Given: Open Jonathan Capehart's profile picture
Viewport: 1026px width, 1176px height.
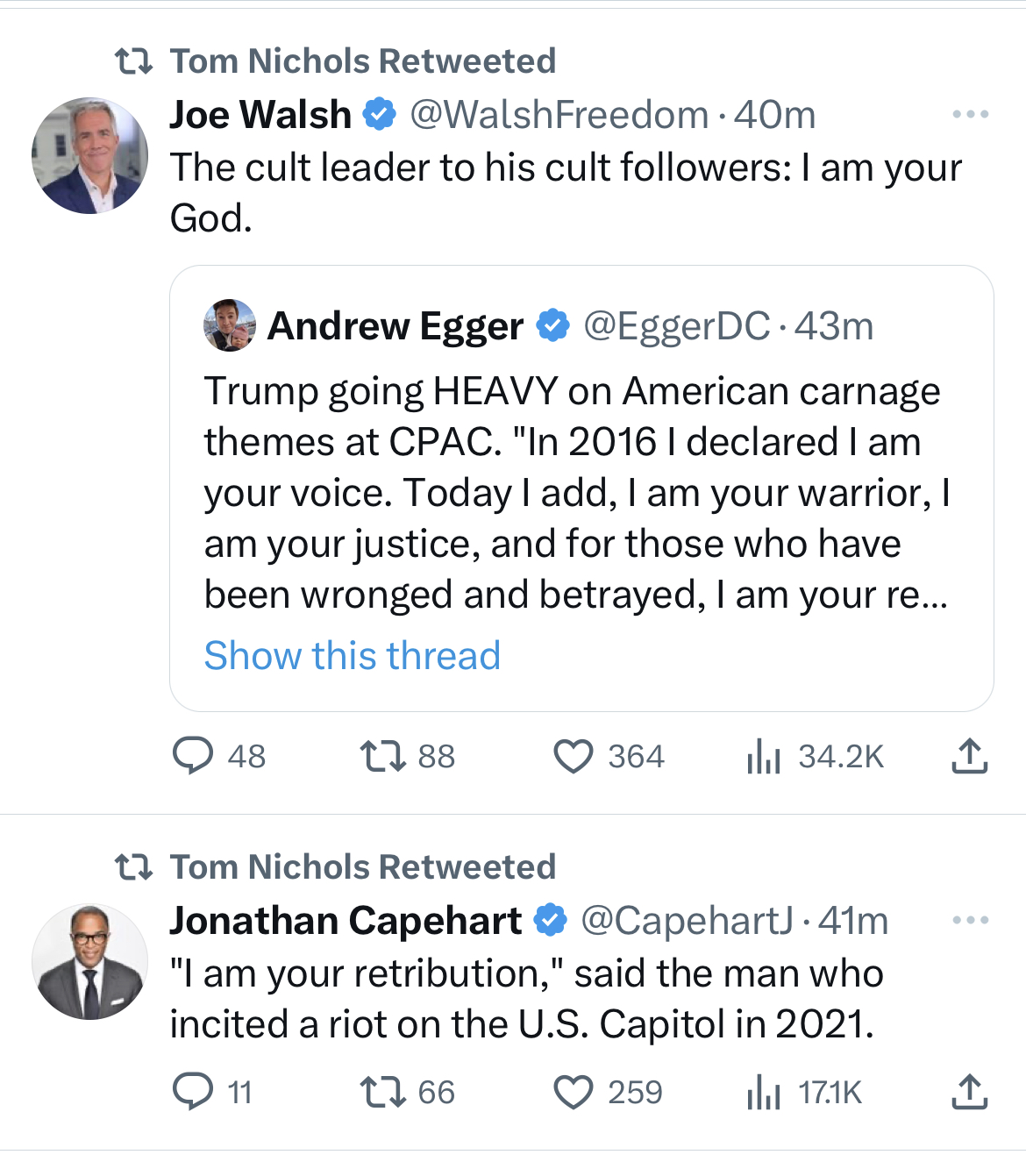Looking at the screenshot, I should (x=89, y=961).
